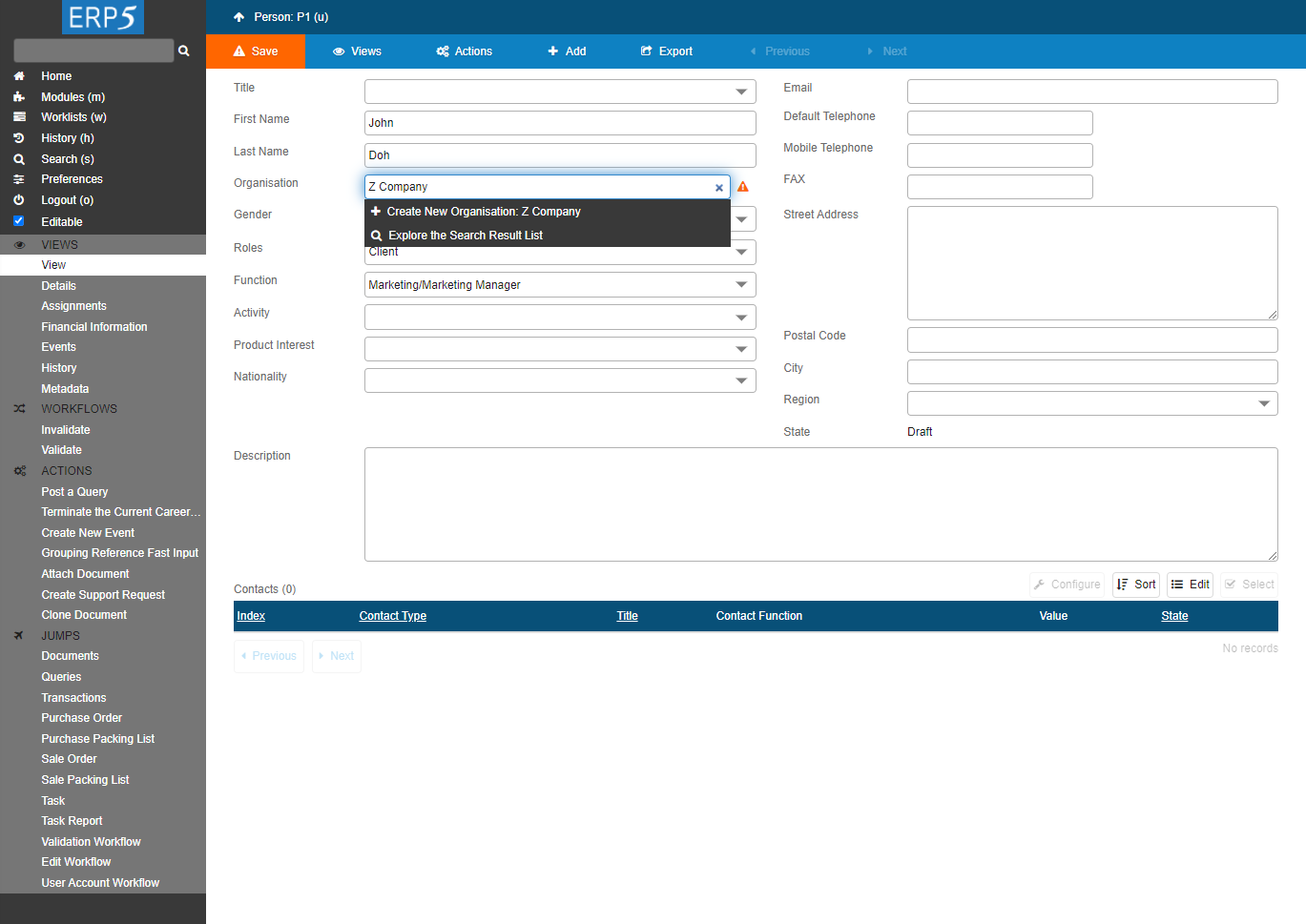The height and width of the screenshot is (924, 1306).
Task: Click the ERP5 logo
Action: [x=103, y=17]
